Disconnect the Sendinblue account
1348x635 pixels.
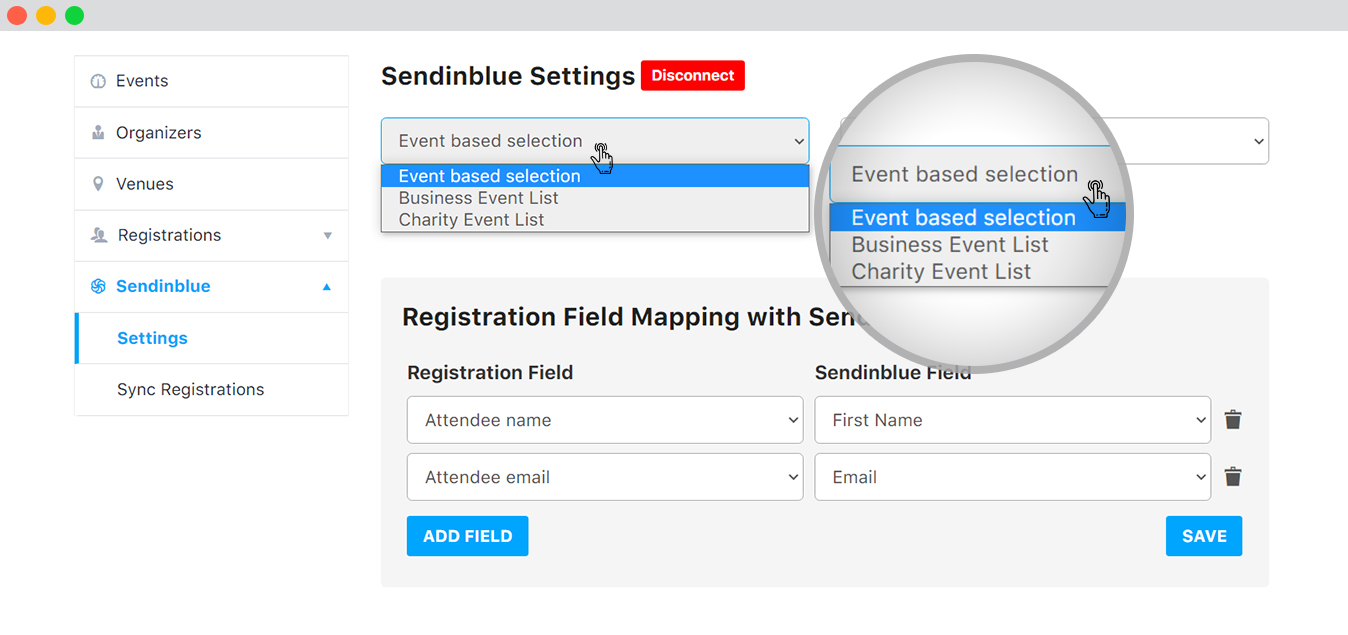coord(693,76)
